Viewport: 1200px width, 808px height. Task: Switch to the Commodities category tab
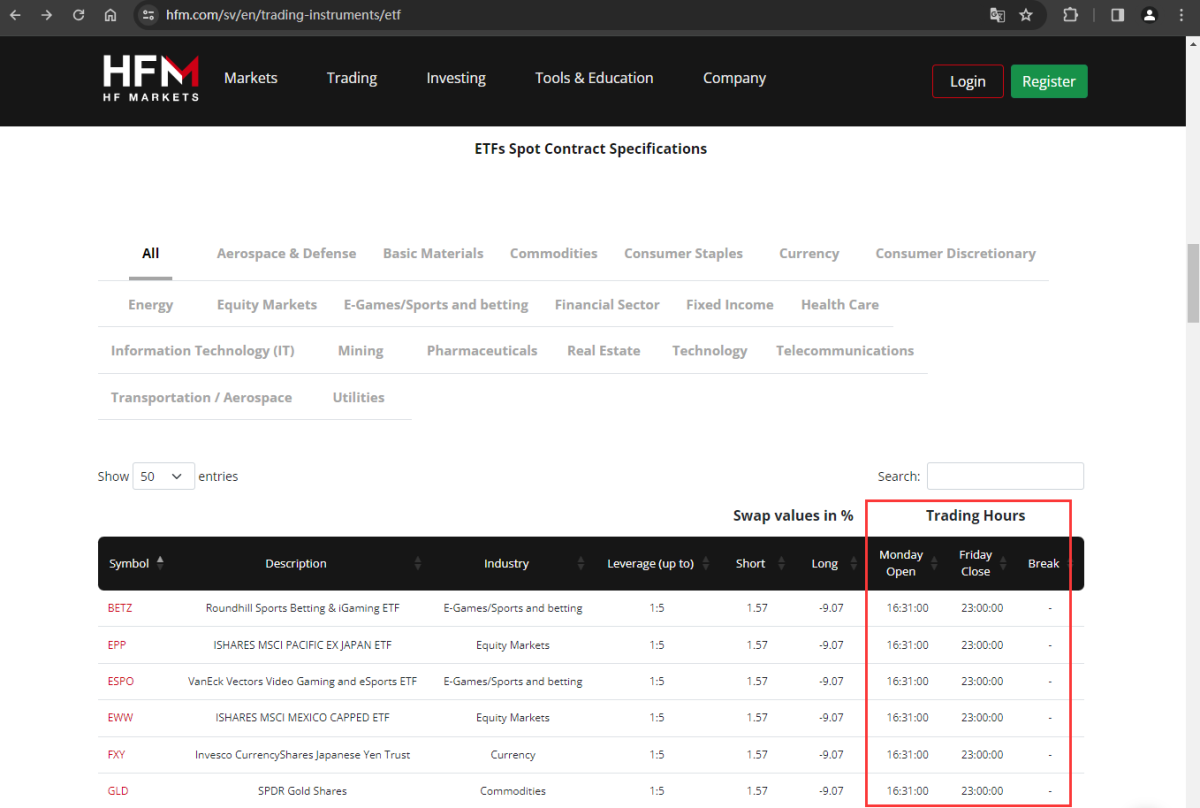click(553, 253)
